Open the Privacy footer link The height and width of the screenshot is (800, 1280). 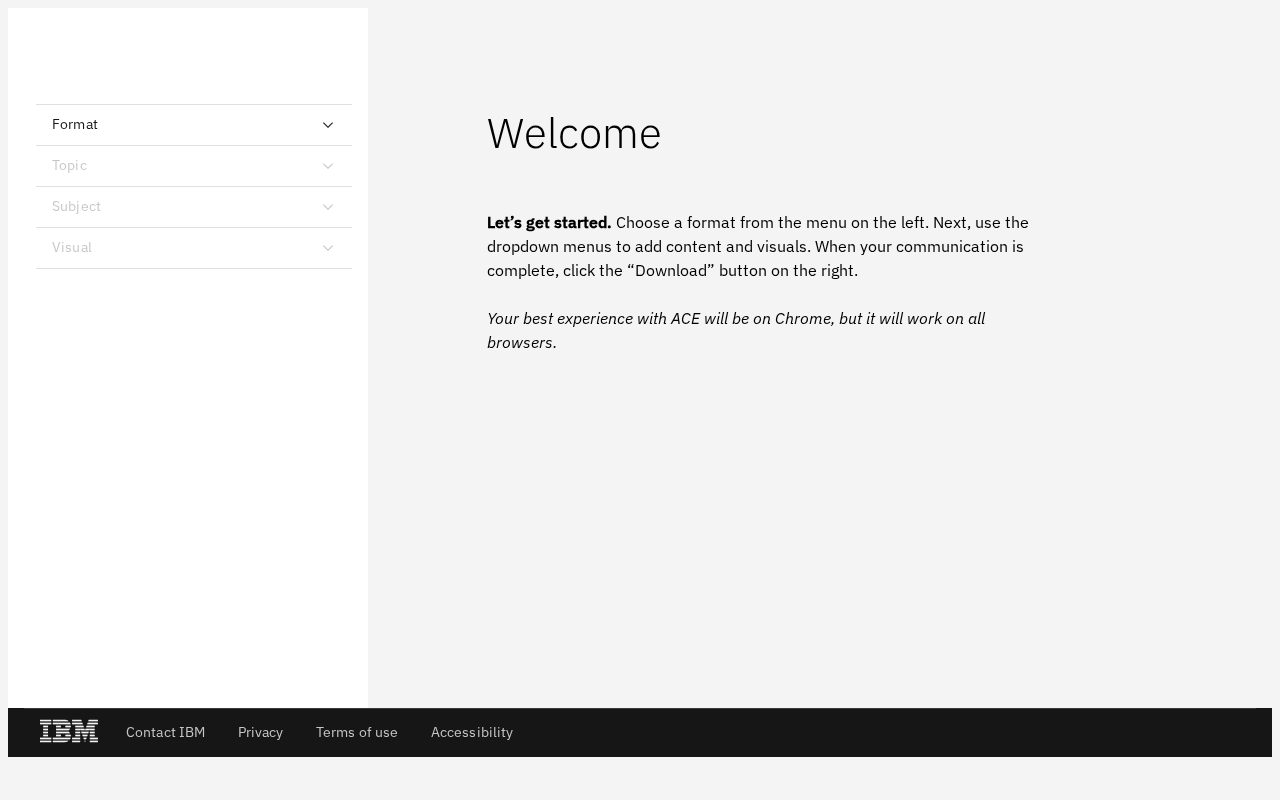click(x=260, y=732)
